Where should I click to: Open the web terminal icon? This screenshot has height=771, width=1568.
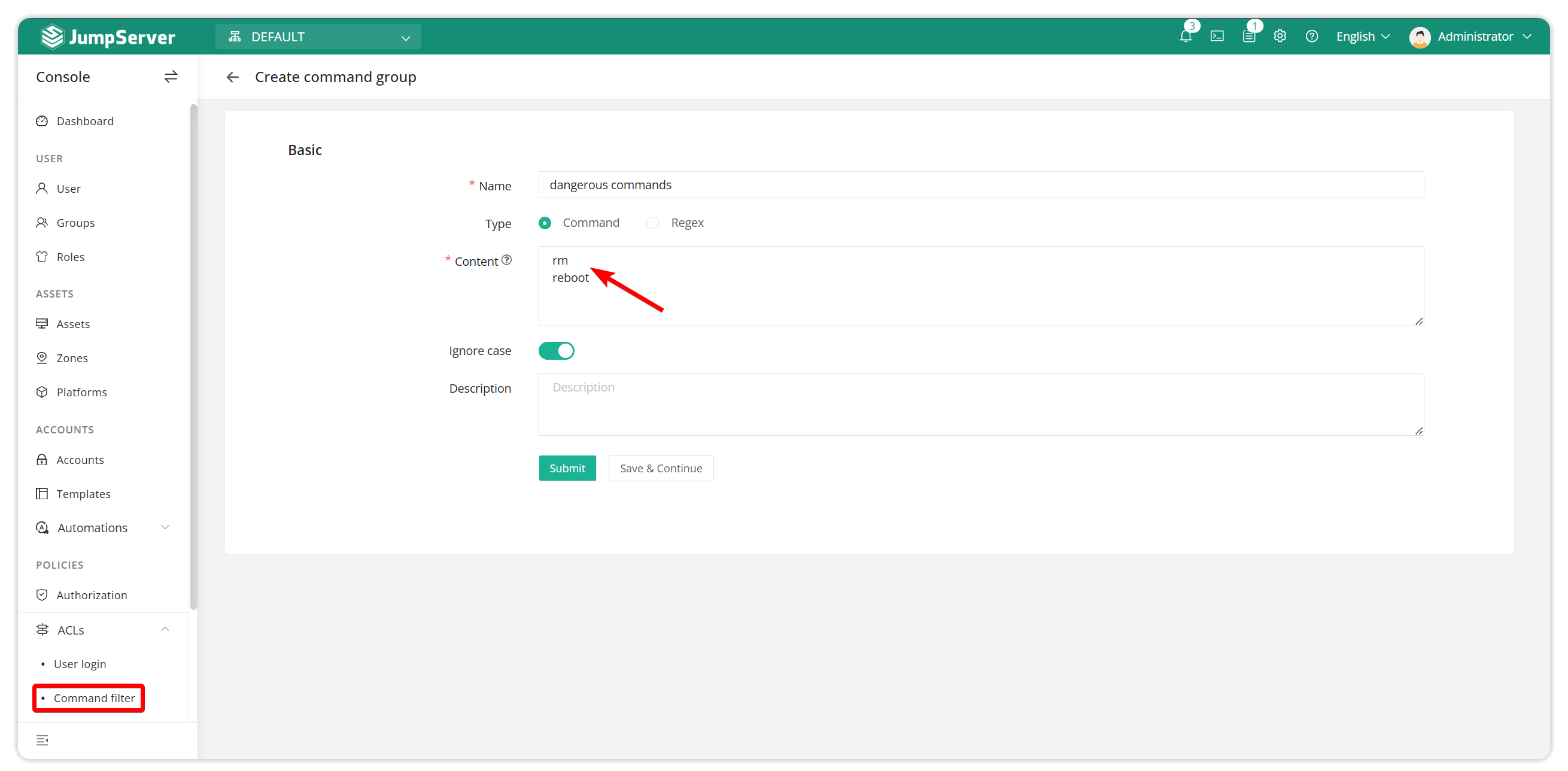point(1217,37)
